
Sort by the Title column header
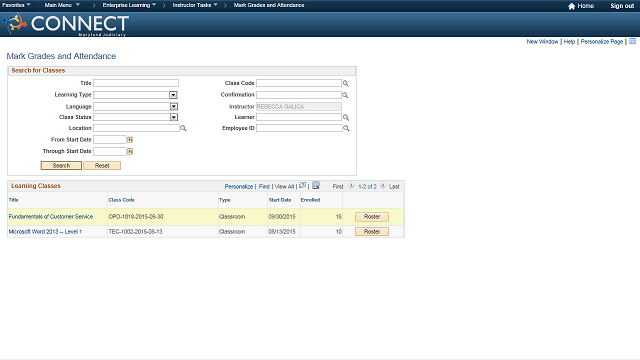(x=13, y=200)
